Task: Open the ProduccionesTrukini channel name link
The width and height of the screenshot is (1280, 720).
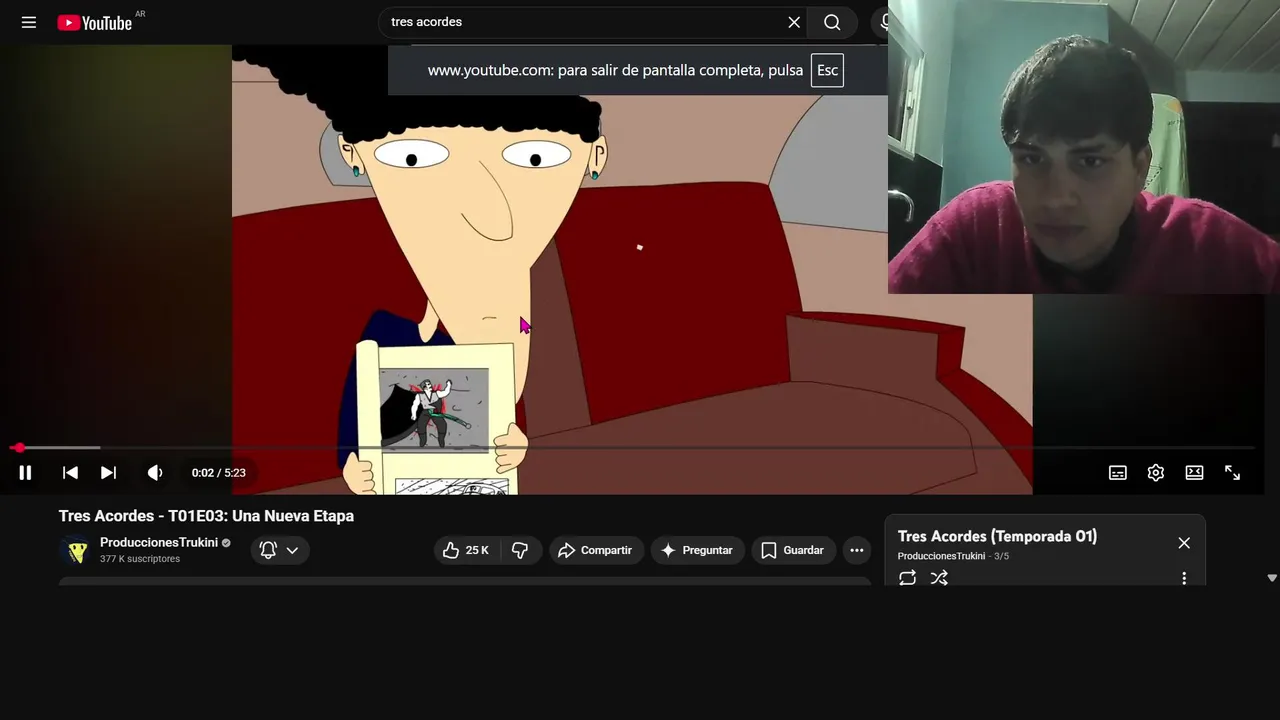Action: point(159,543)
